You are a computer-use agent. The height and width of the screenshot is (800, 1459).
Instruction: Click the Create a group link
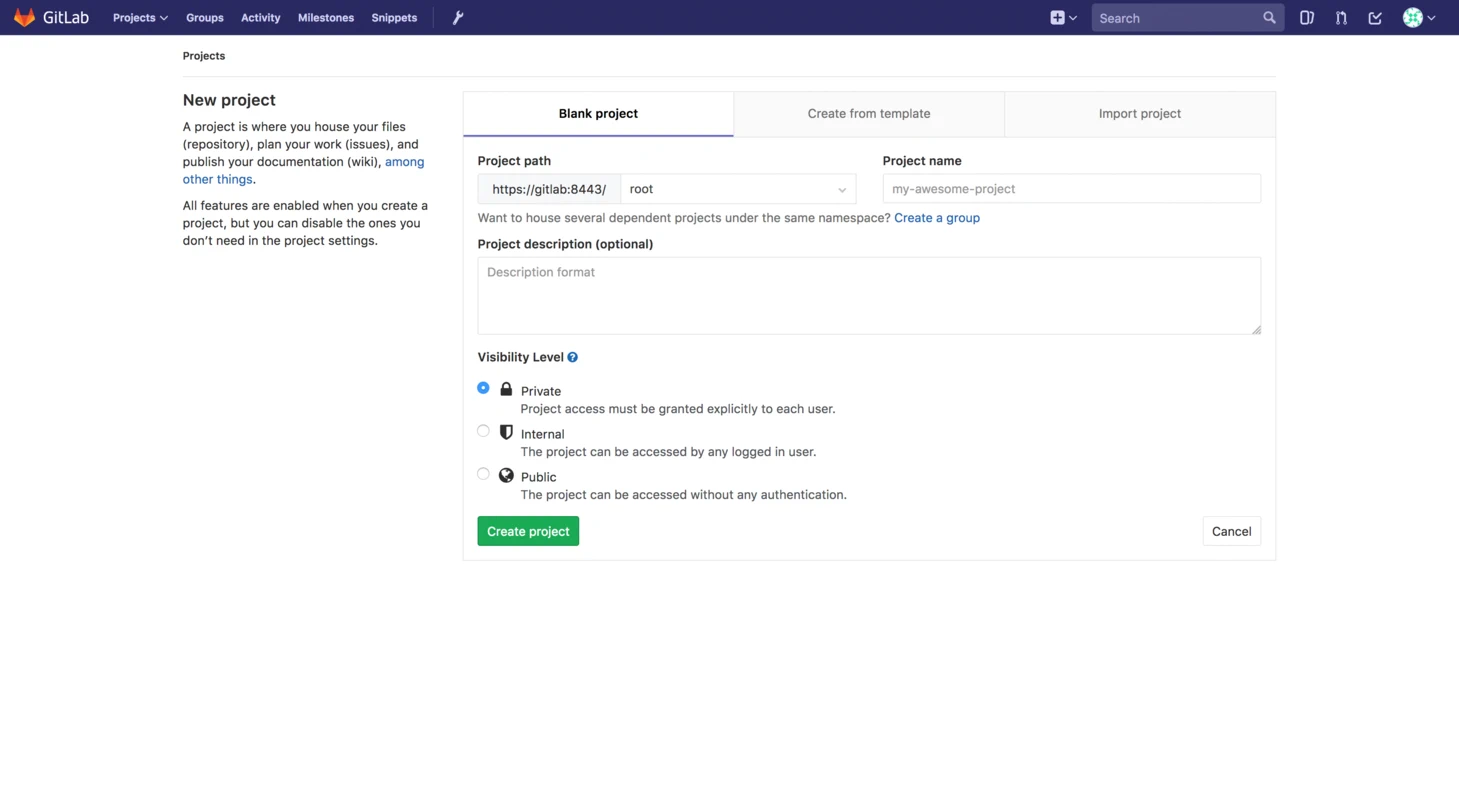tap(936, 218)
